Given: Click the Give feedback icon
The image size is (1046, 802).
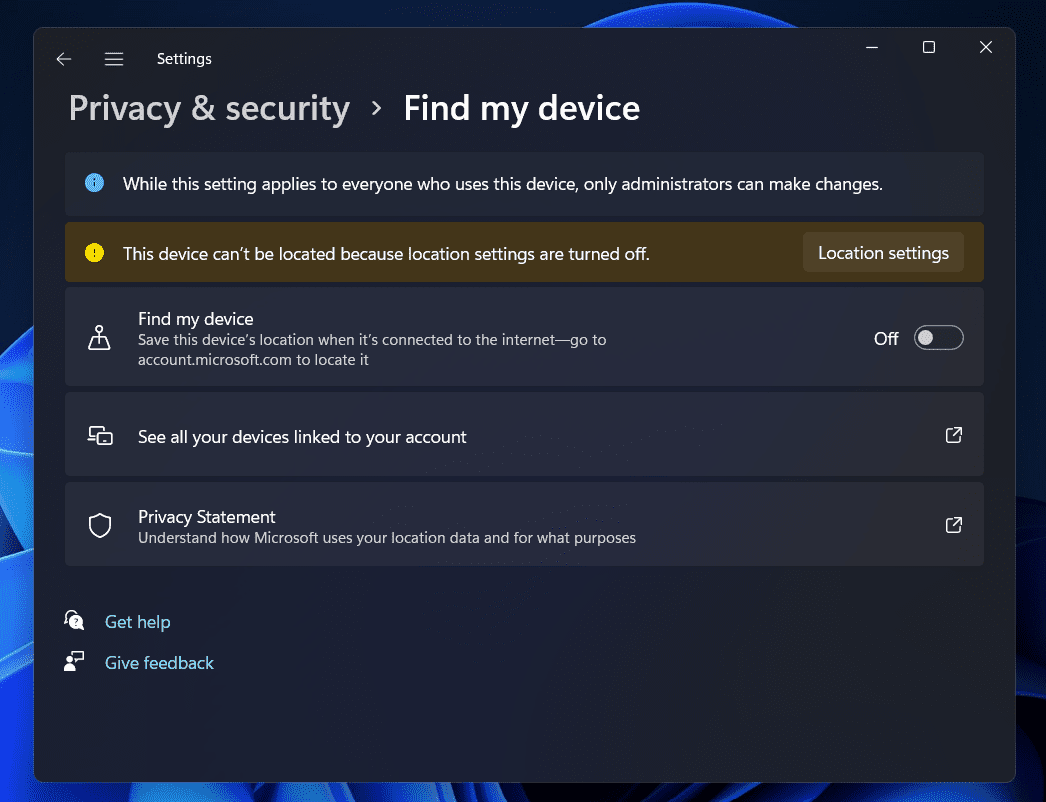Looking at the screenshot, I should [x=74, y=662].
